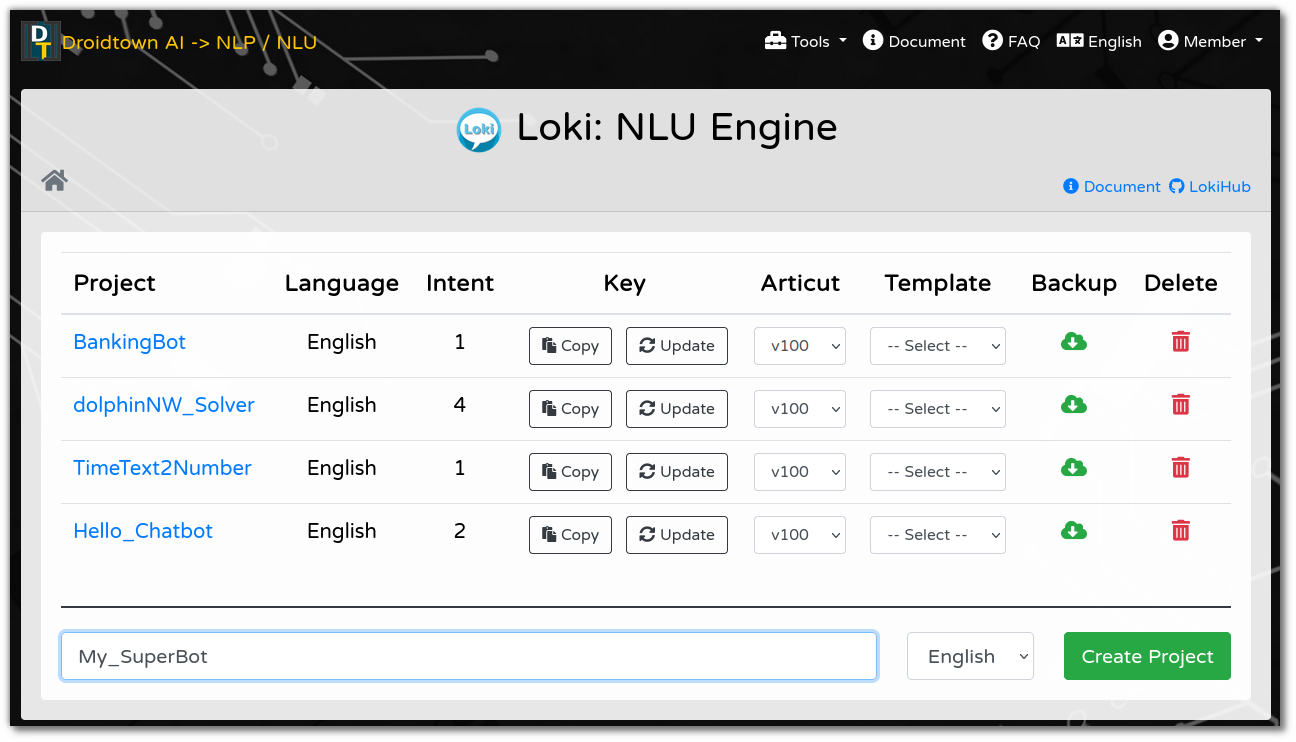
Task: Open the new project language dropdown
Action: (969, 656)
